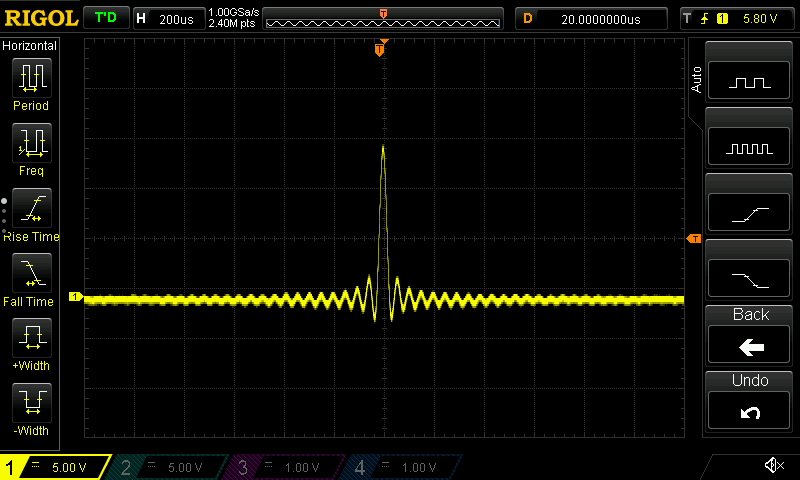Click the falling edge Auto softkey
Image resolution: width=800 pixels, height=480 pixels.
click(x=749, y=279)
